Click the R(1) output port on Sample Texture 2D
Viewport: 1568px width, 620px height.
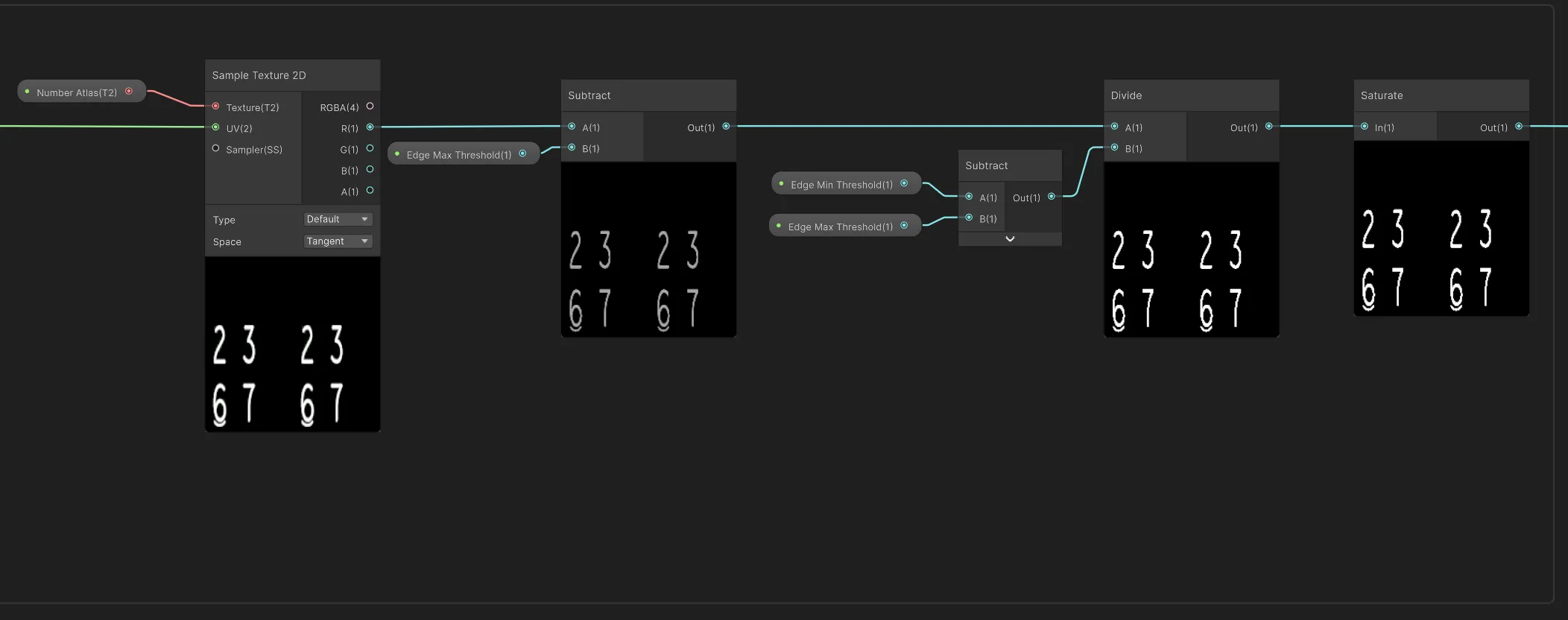coord(370,127)
